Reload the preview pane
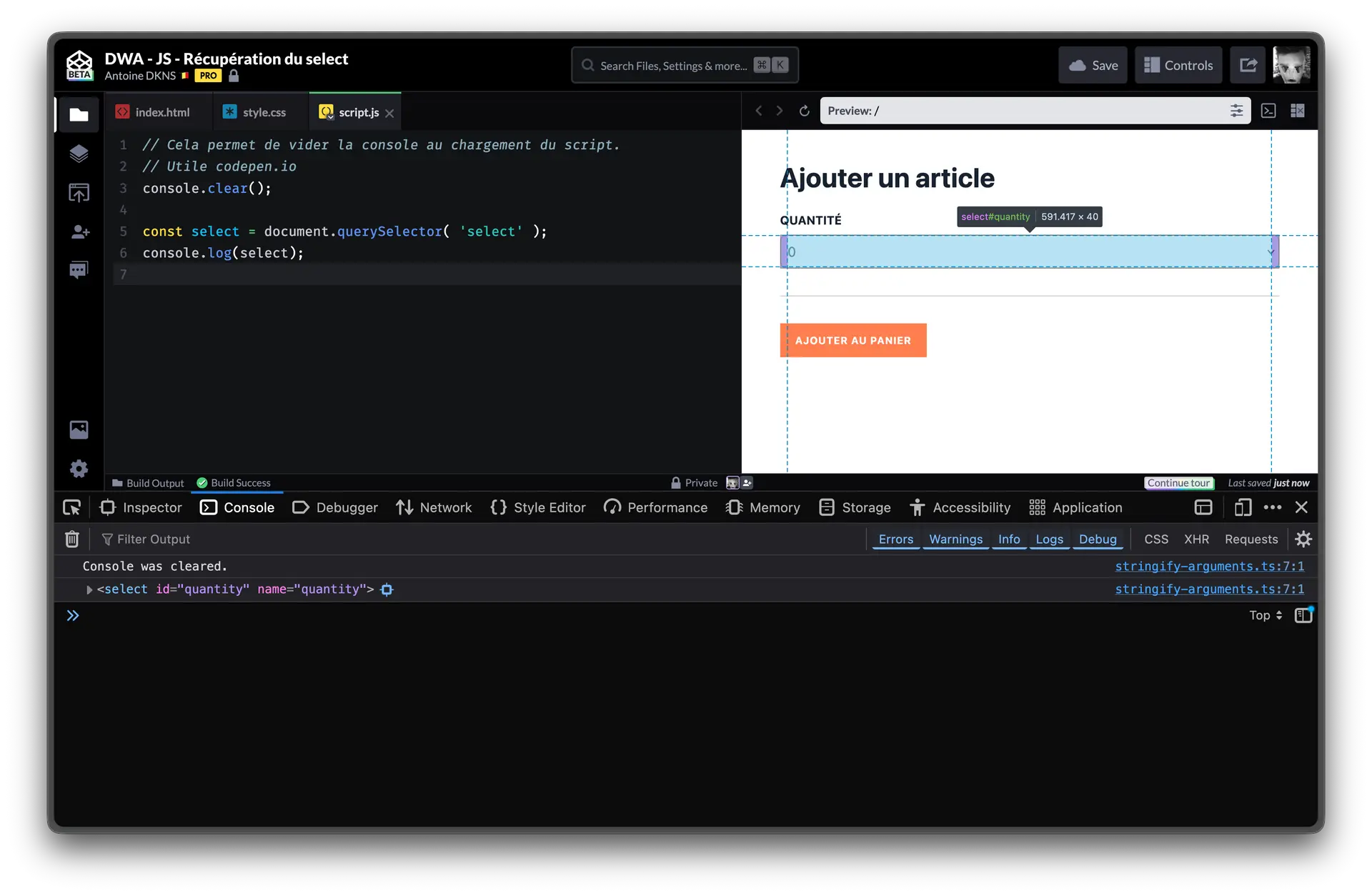This screenshot has height=896, width=1372. (804, 111)
